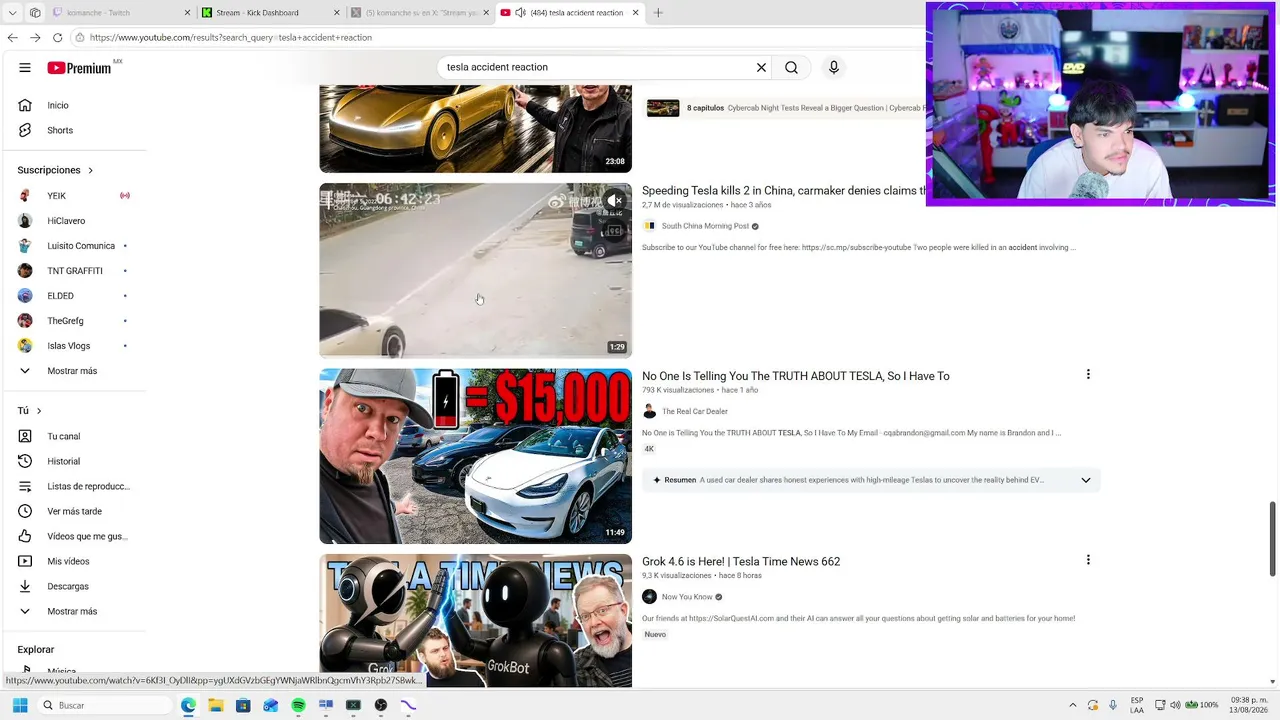Open the YouTube hamburger guide menu
This screenshot has width=1280, height=720.
click(25, 68)
